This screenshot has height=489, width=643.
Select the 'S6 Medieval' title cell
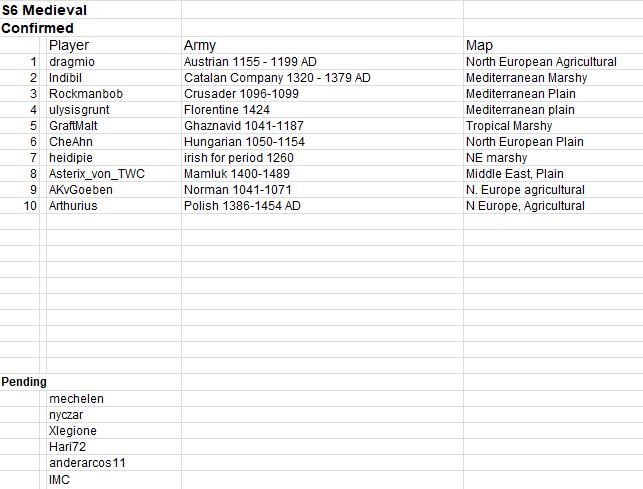click(x=44, y=11)
